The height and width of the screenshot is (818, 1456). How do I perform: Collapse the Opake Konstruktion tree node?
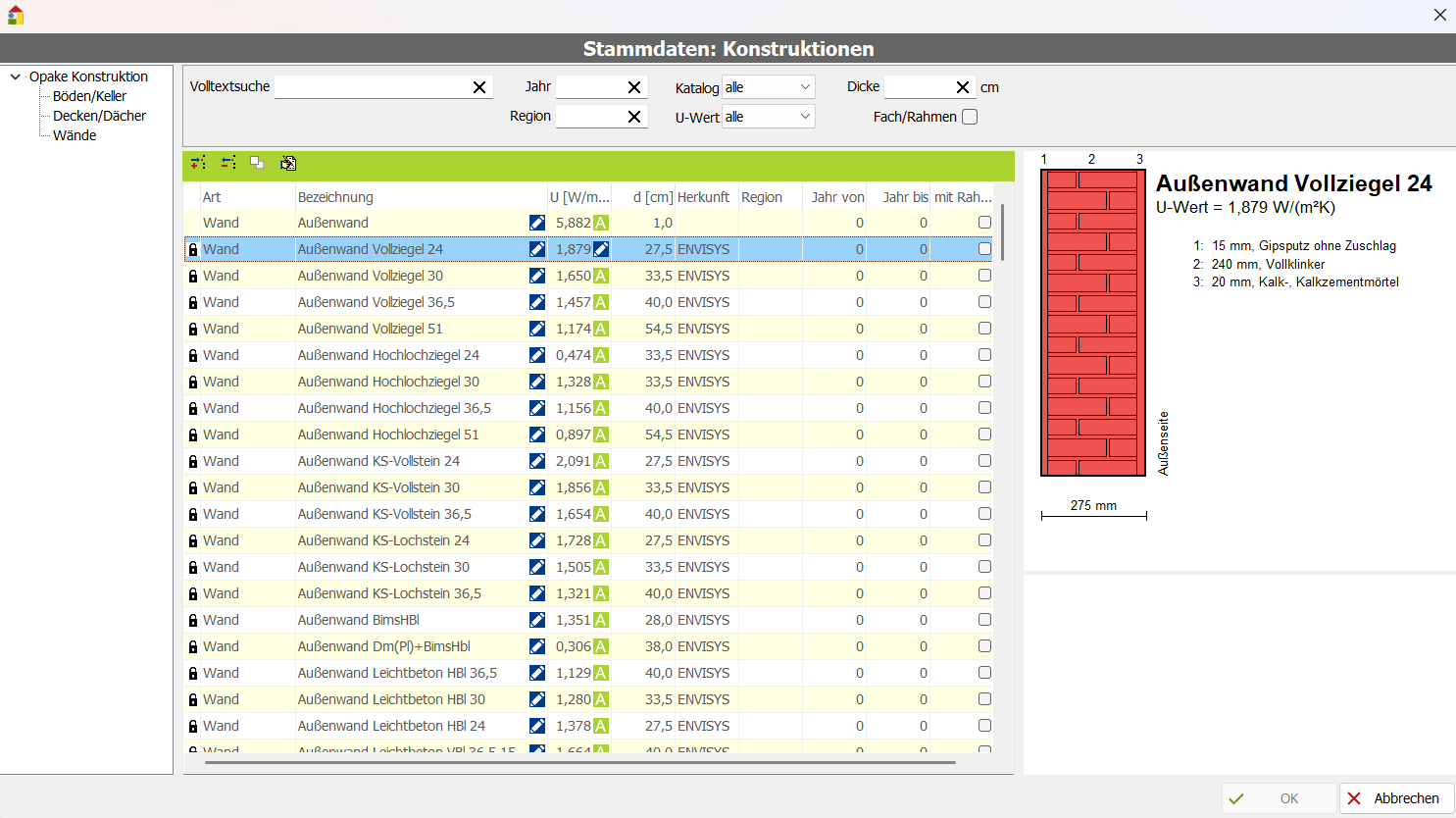[x=16, y=77]
